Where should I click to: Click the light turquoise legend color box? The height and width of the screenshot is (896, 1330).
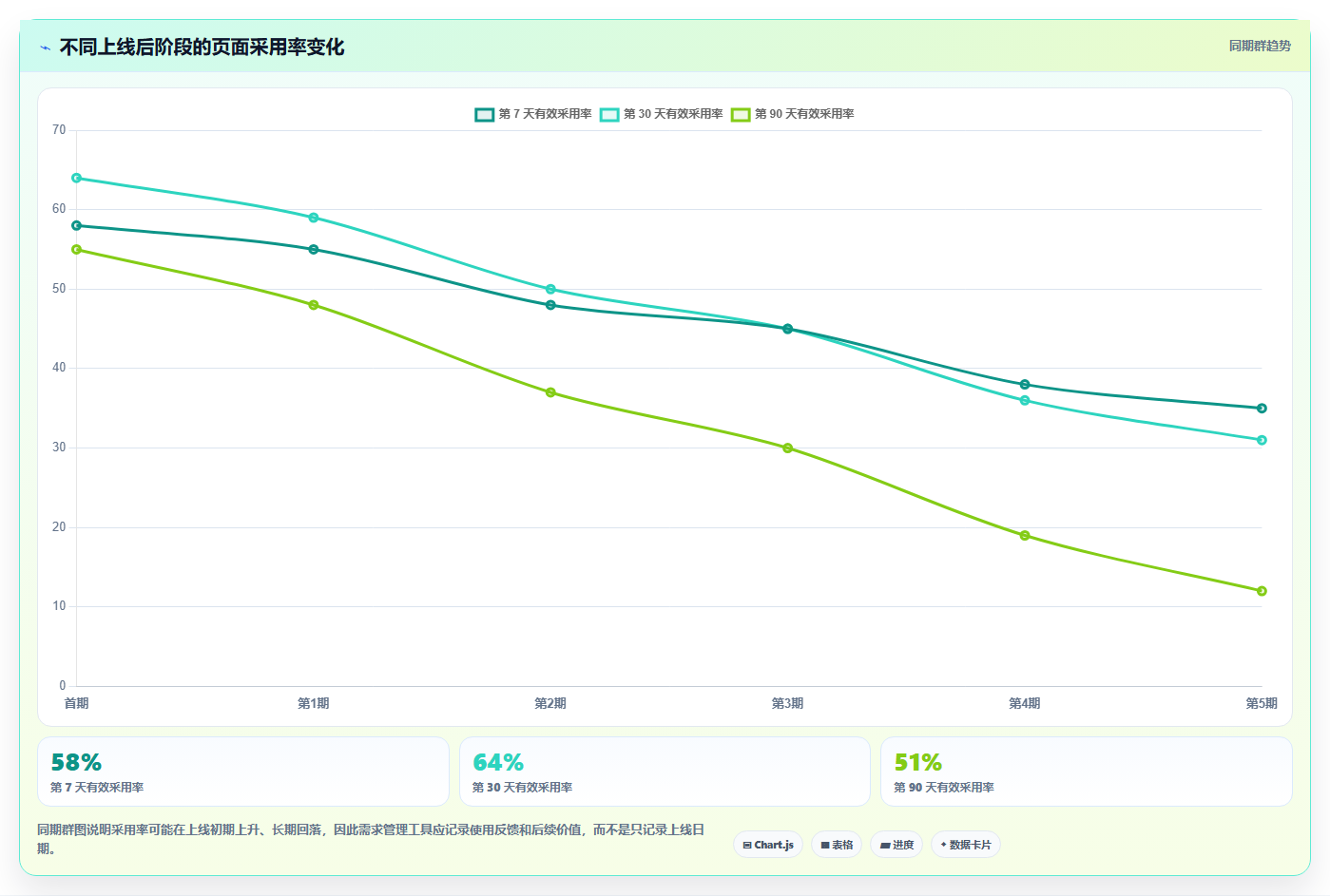pyautogui.click(x=609, y=114)
